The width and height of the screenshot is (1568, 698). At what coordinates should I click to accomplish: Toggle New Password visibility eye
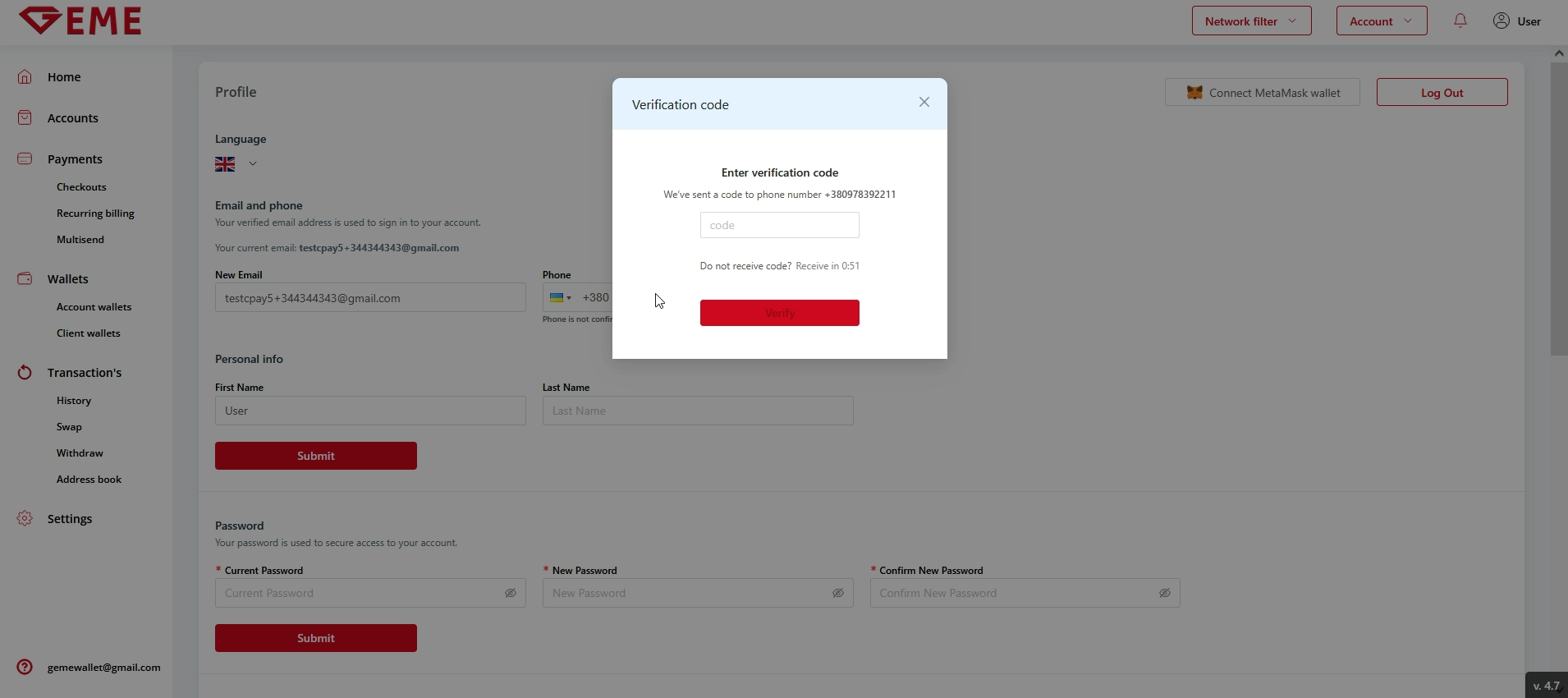point(837,593)
